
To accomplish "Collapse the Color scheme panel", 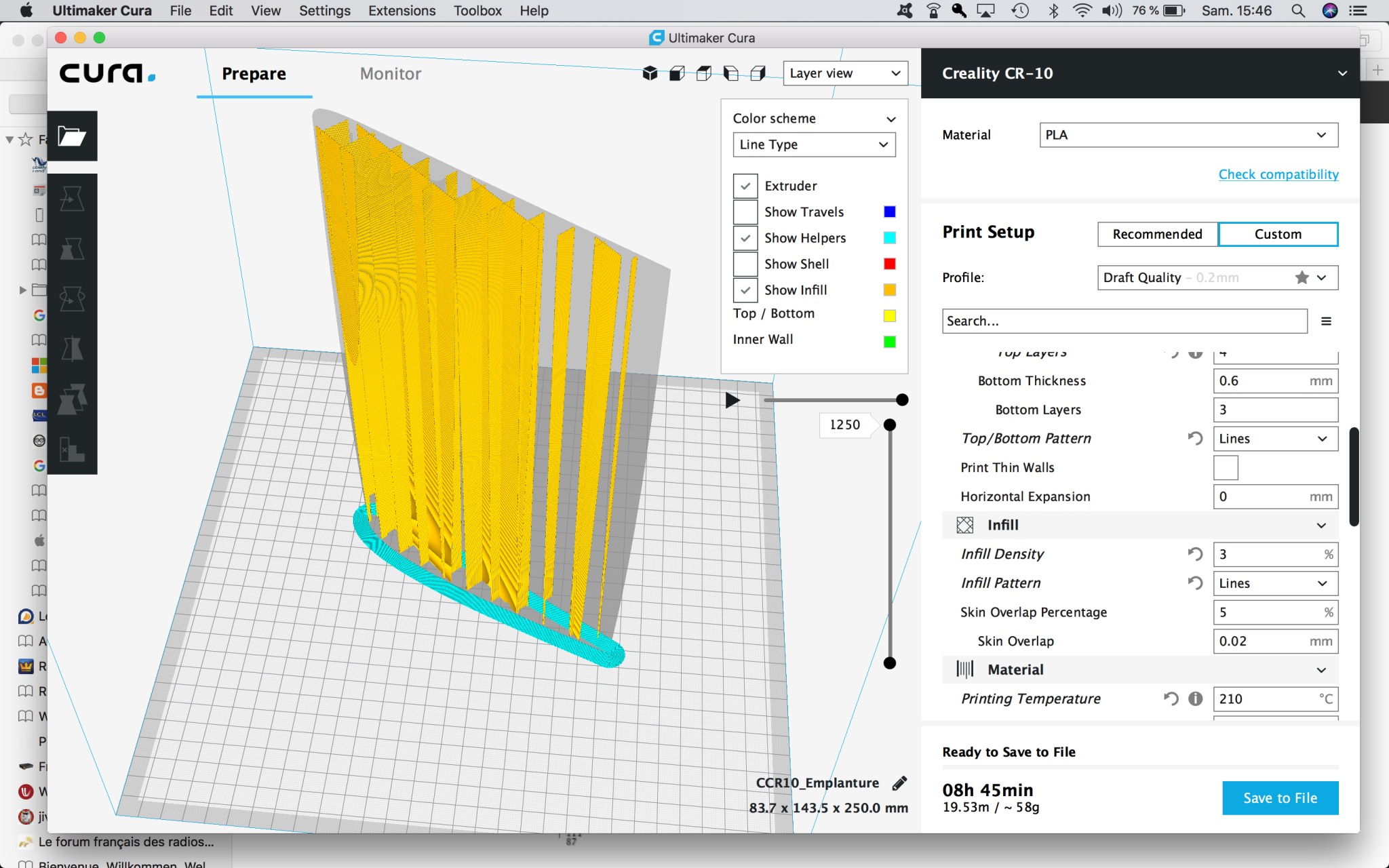I will pos(891,119).
